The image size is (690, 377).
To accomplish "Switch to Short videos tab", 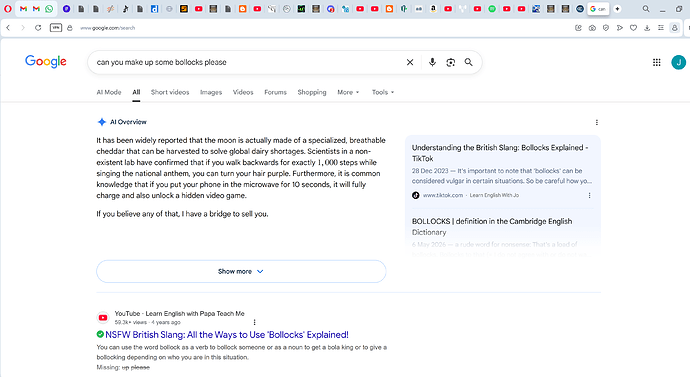I will coord(170,92).
